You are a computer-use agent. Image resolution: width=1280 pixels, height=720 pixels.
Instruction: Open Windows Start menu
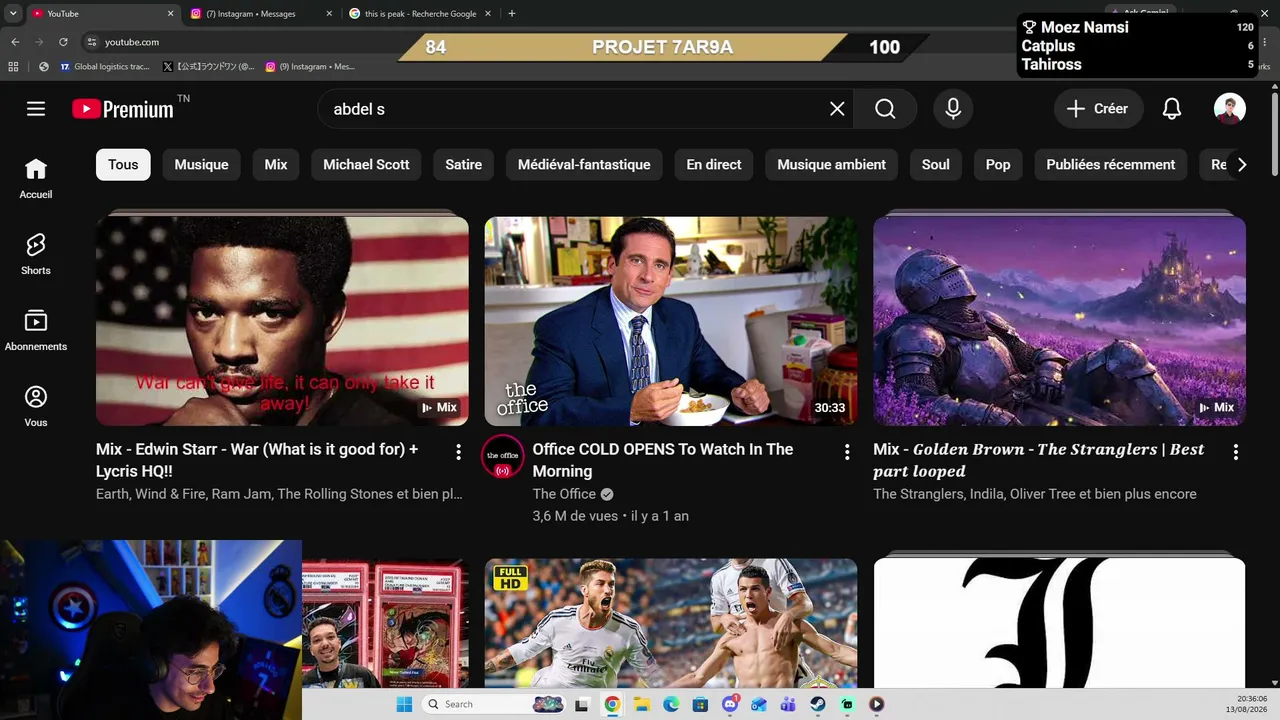404,704
